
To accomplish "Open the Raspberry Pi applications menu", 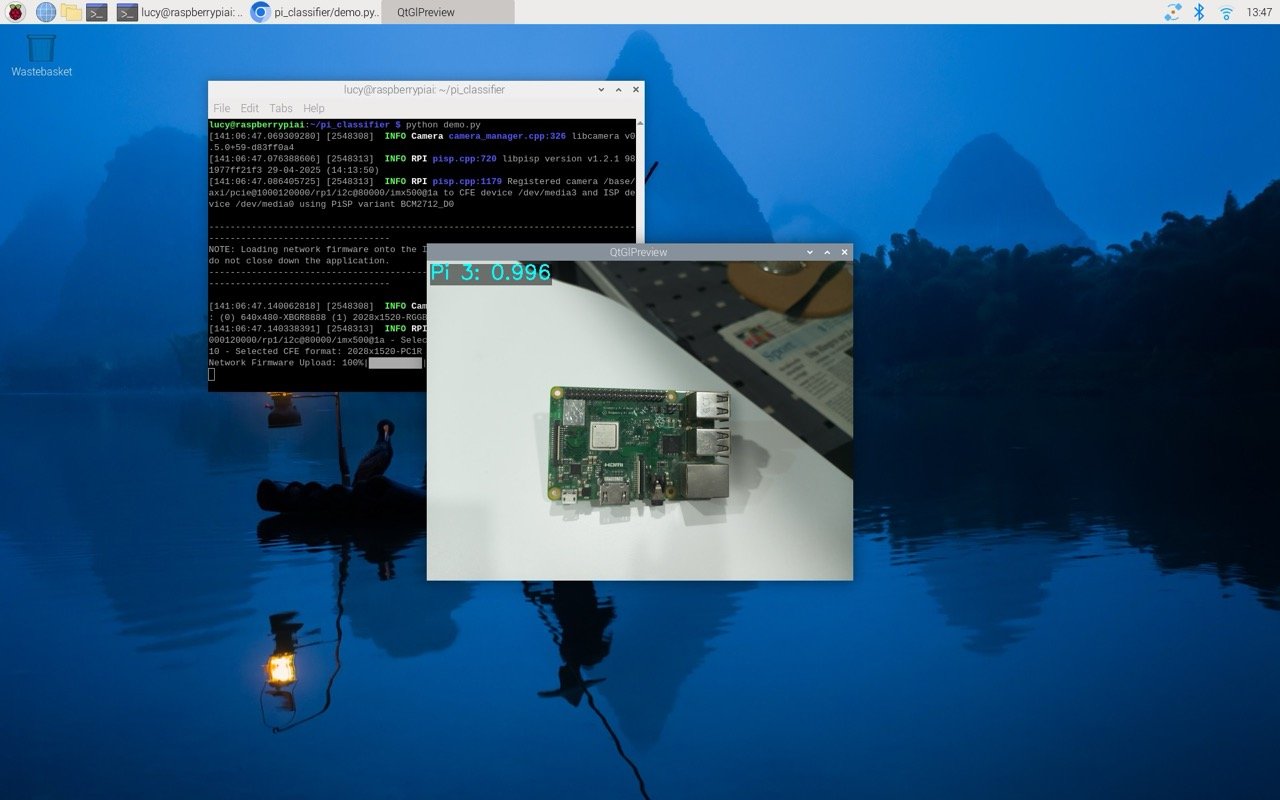I will pos(15,12).
